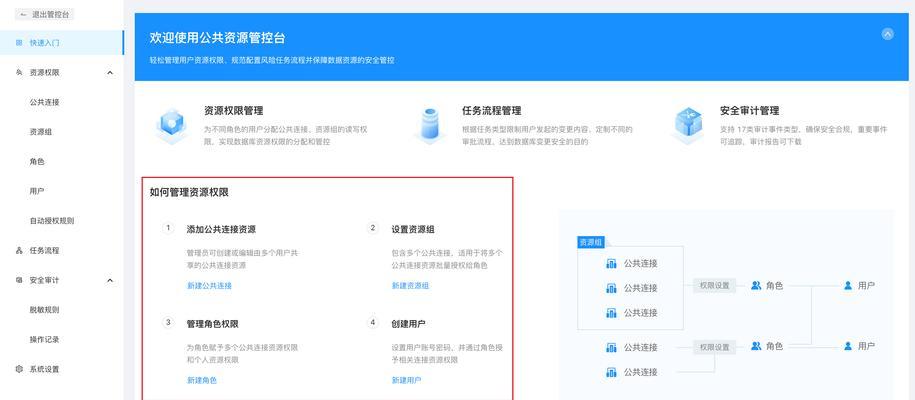Image resolution: width=915 pixels, height=400 pixels.
Task: Collapse the 安全审计 menu chevron
Action: point(110,280)
